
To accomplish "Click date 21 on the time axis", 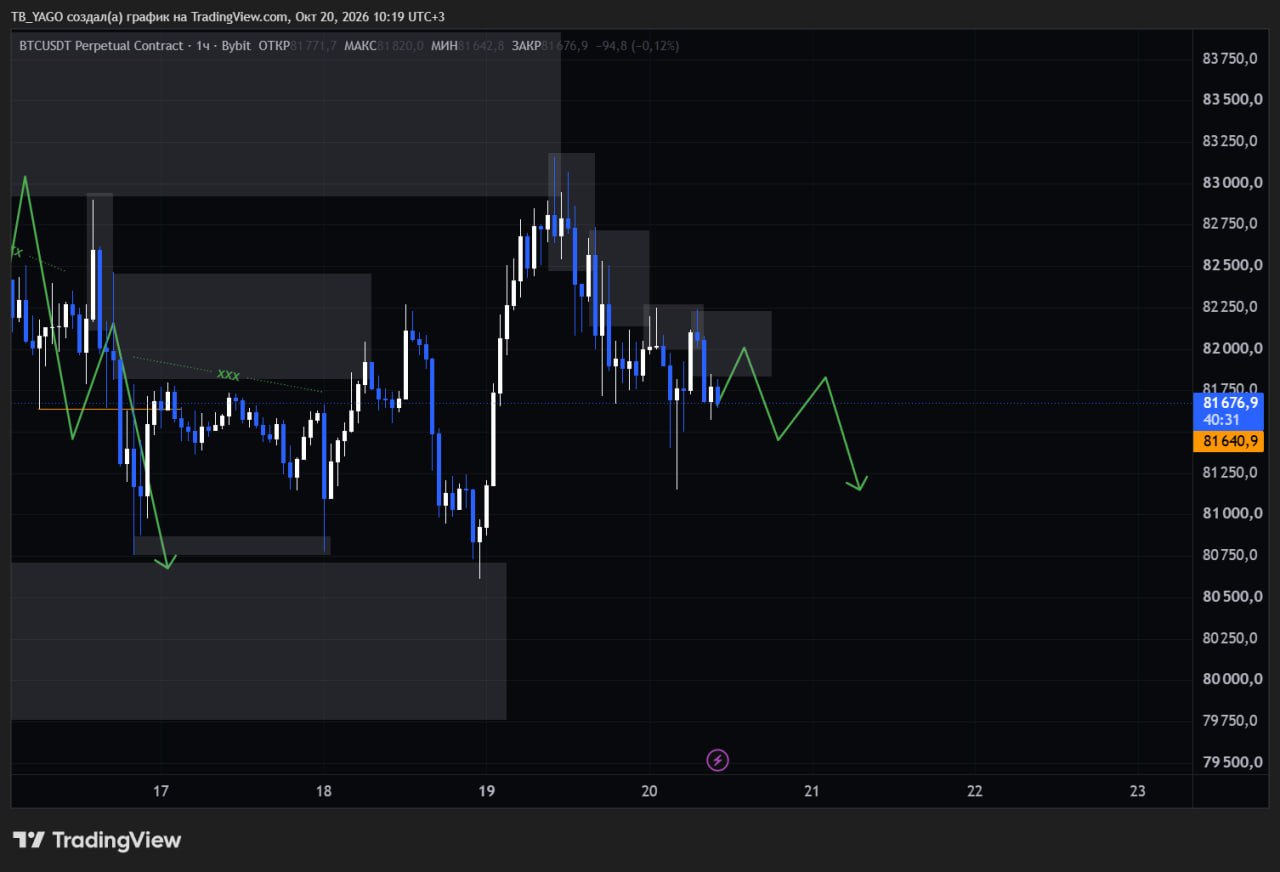I will click(812, 791).
